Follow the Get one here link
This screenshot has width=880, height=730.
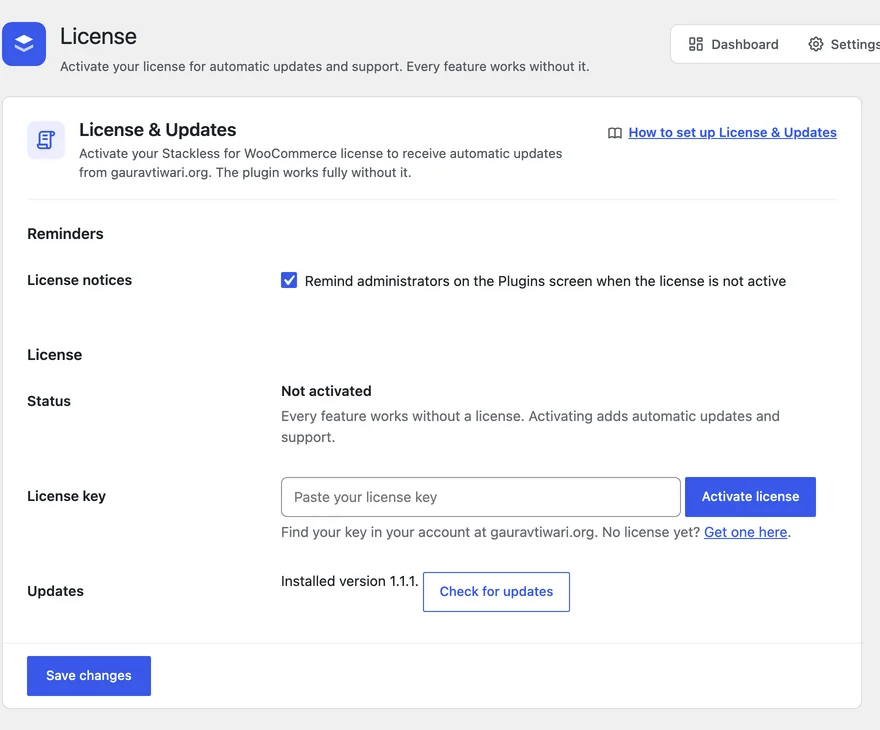745,532
